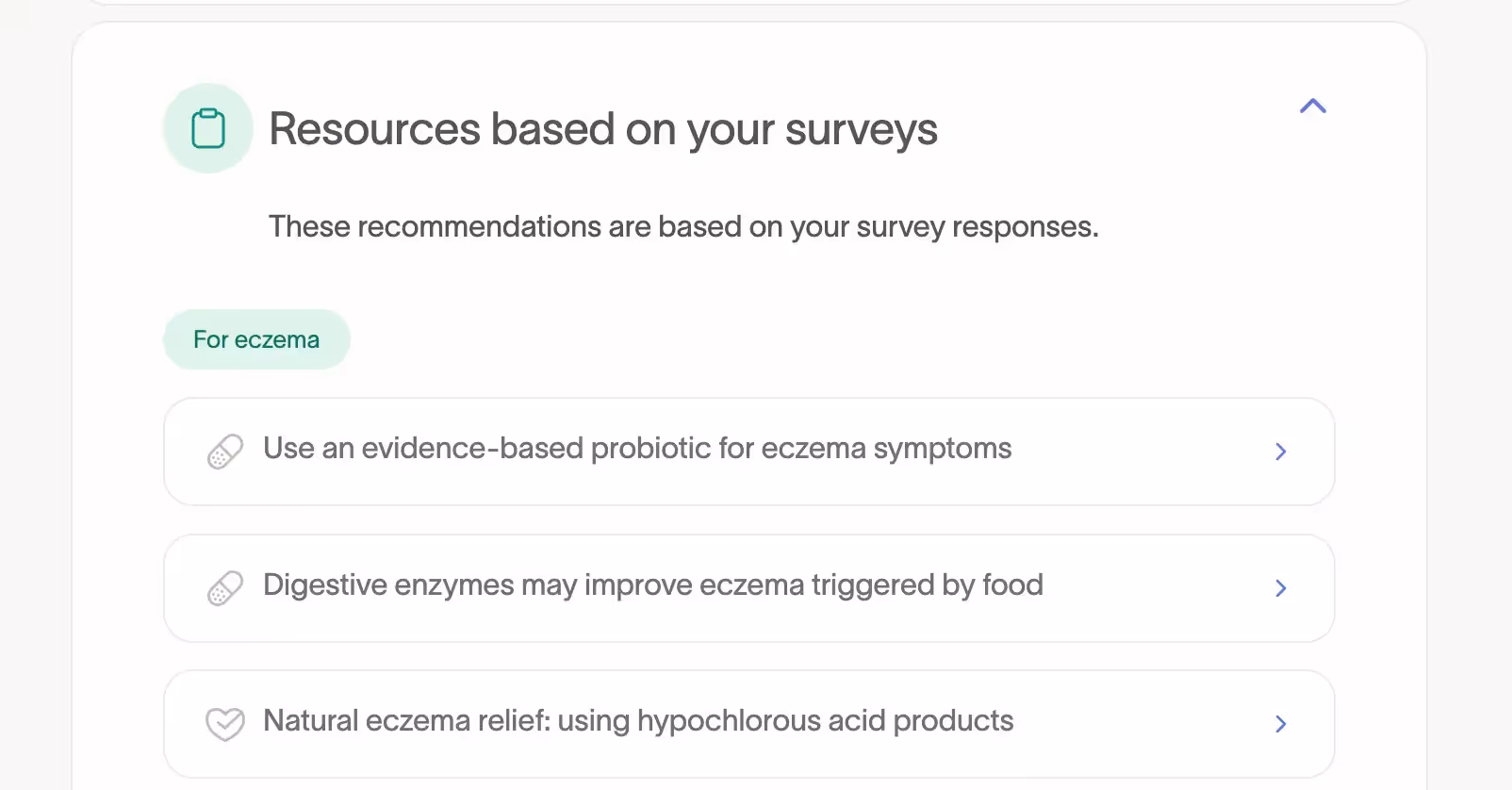The image size is (1512, 790).
Task: Click the partially visible card above the panel
Action: click(x=749, y=8)
